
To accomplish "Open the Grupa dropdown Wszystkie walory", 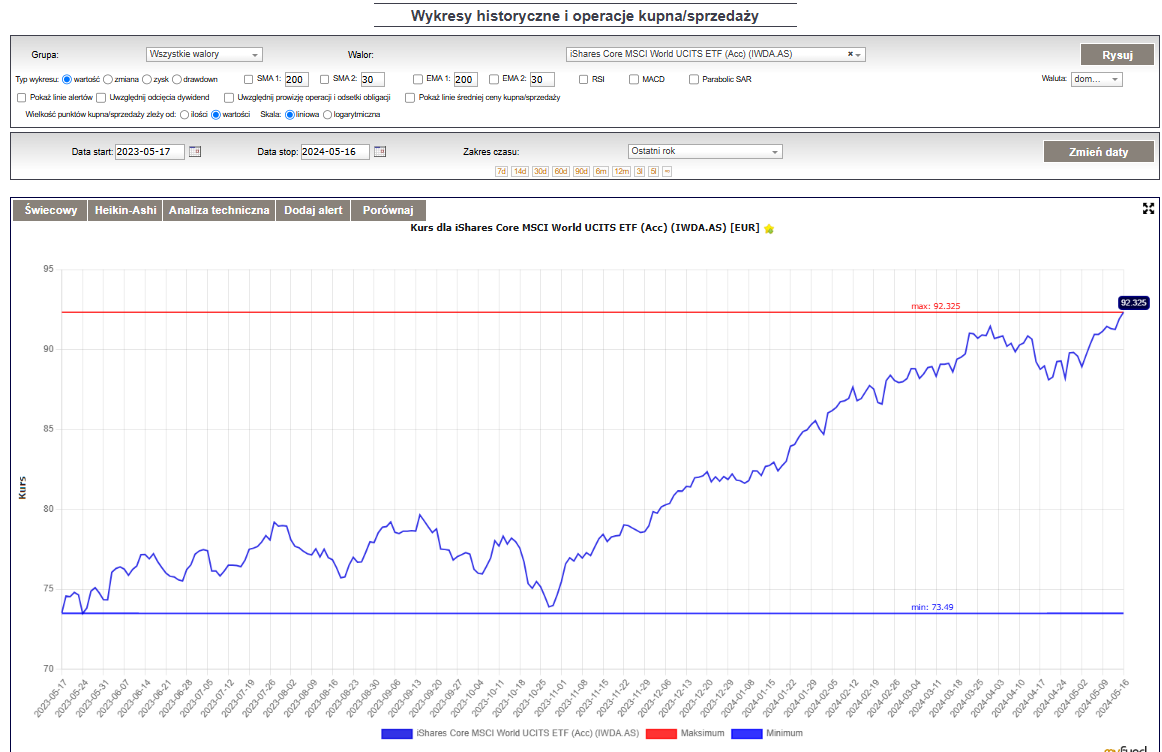I will point(205,54).
